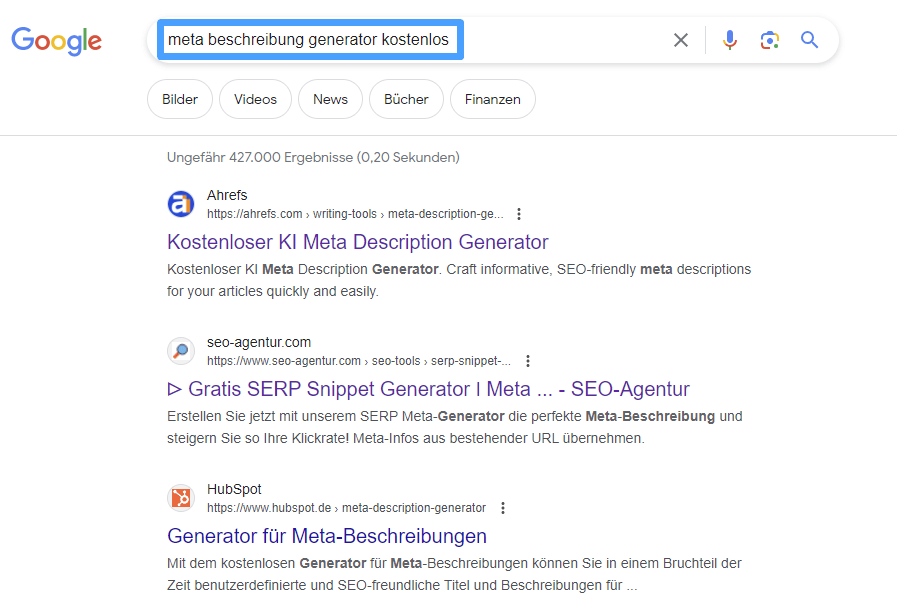The width and height of the screenshot is (897, 601).
Task: Click the HubSpot site name
Action: [234, 489]
